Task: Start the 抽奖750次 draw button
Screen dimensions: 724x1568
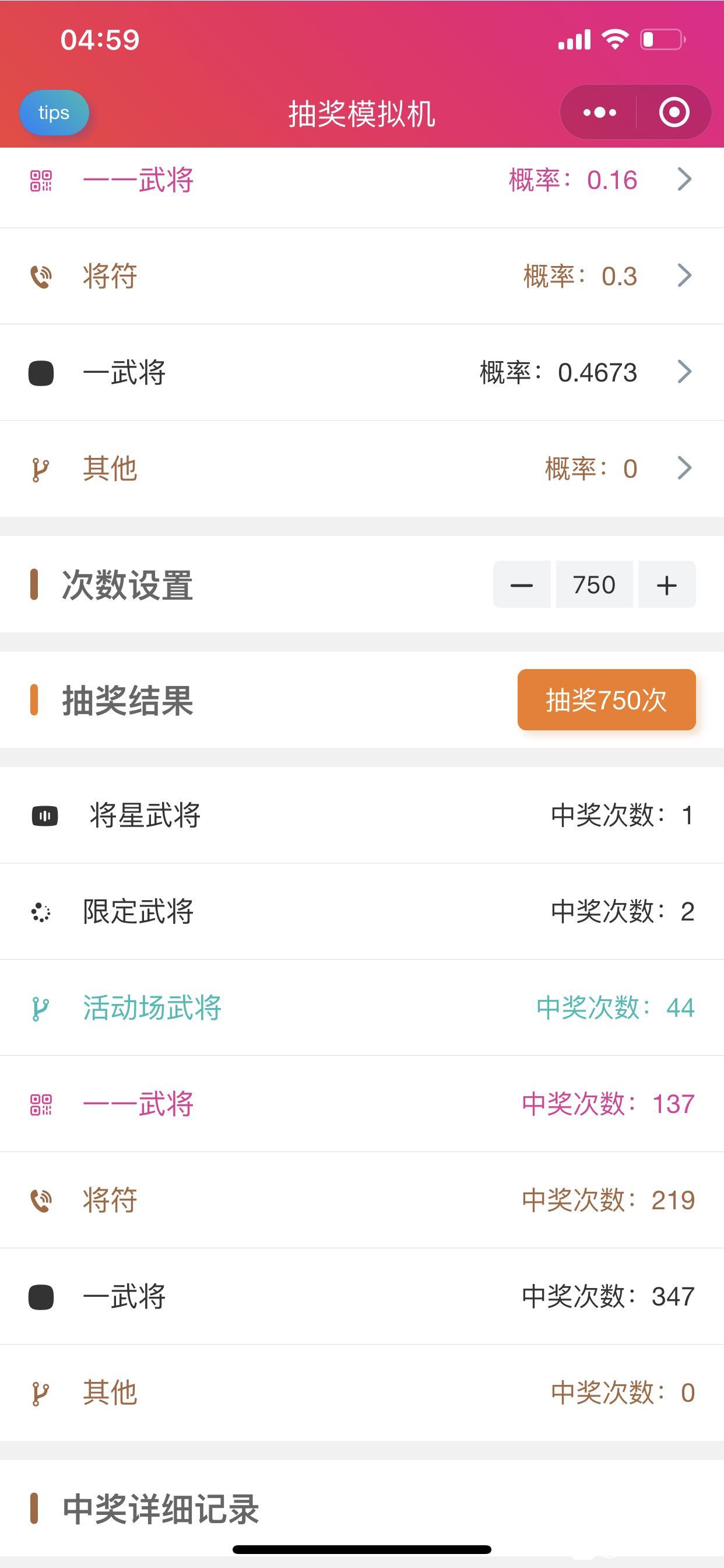Action: point(607,700)
